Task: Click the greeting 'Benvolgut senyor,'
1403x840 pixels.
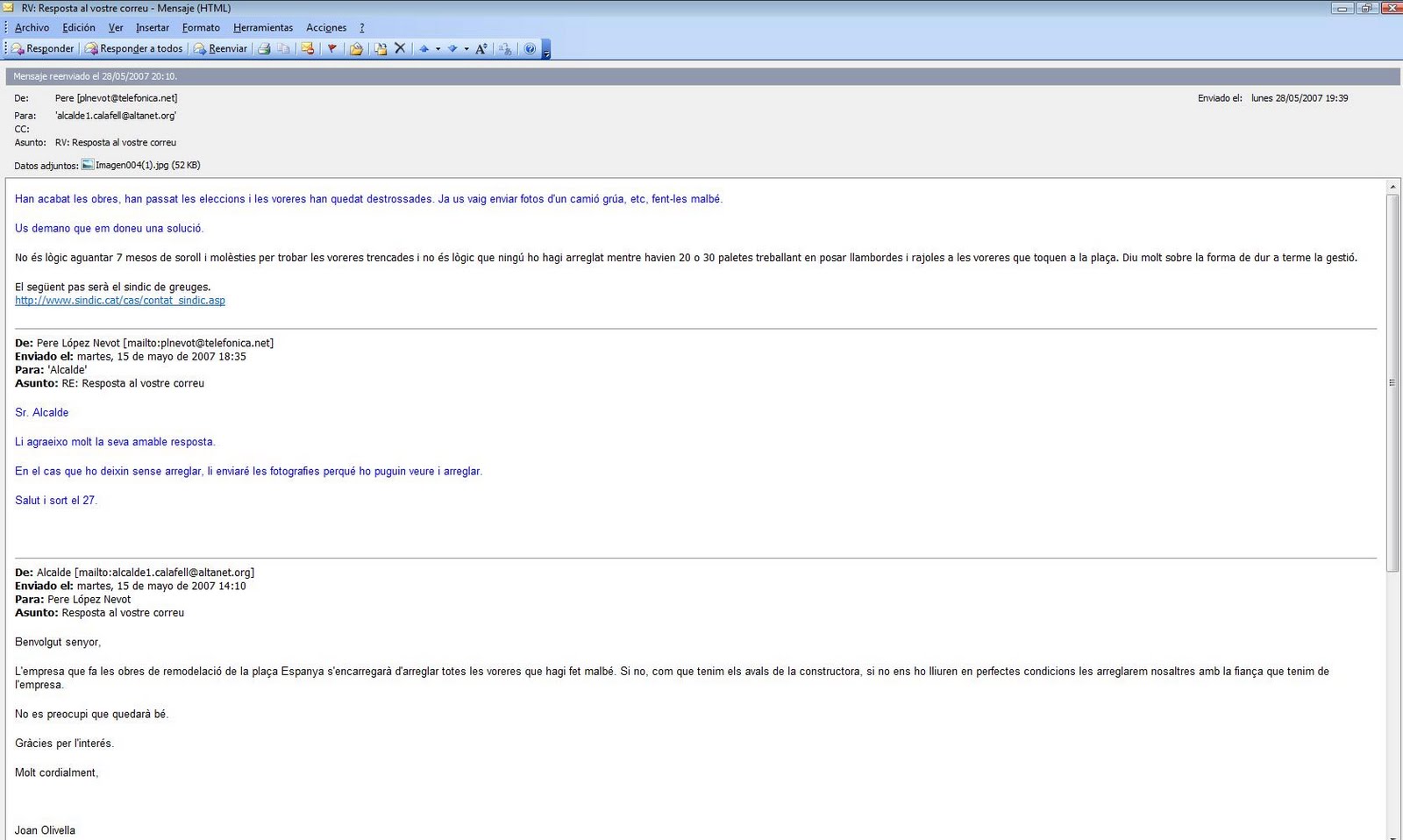Action: (58, 642)
